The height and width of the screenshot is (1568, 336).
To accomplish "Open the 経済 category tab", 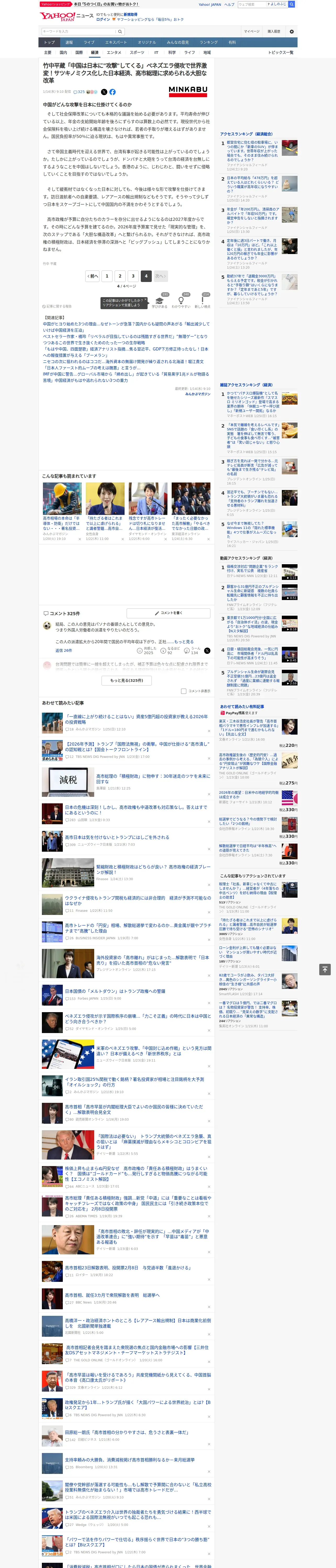I will click(94, 52).
